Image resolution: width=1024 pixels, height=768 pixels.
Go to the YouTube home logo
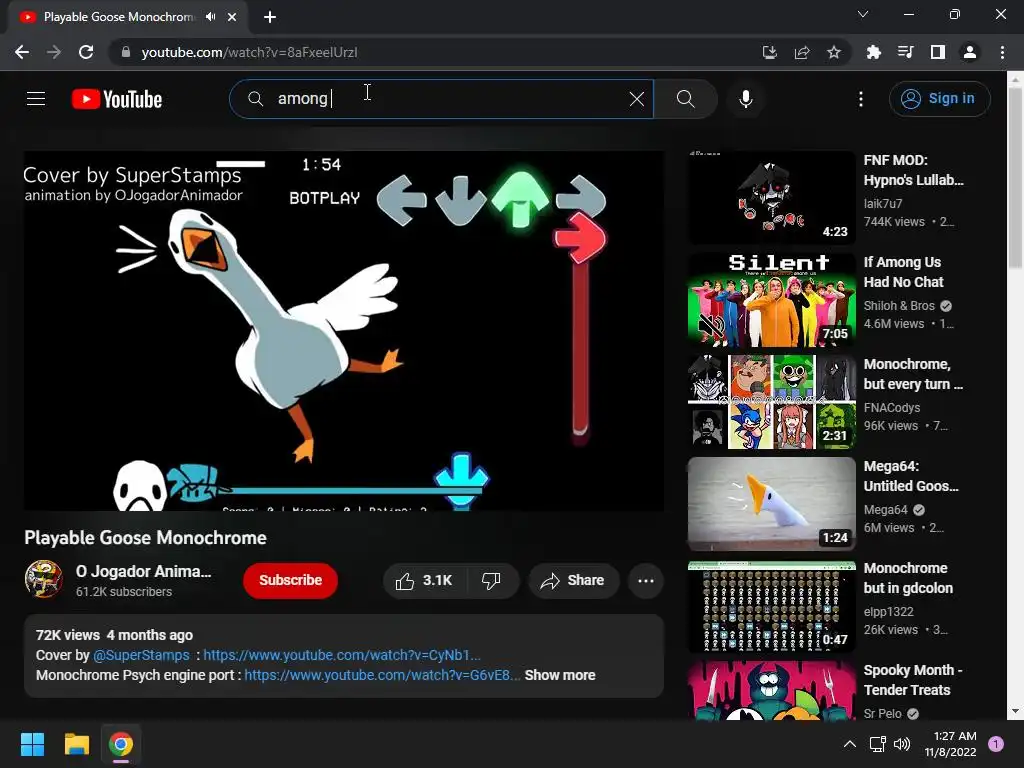tap(117, 99)
